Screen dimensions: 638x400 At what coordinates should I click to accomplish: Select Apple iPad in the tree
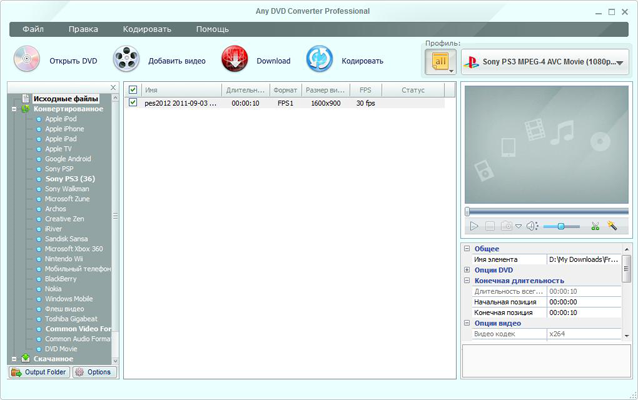pos(61,139)
